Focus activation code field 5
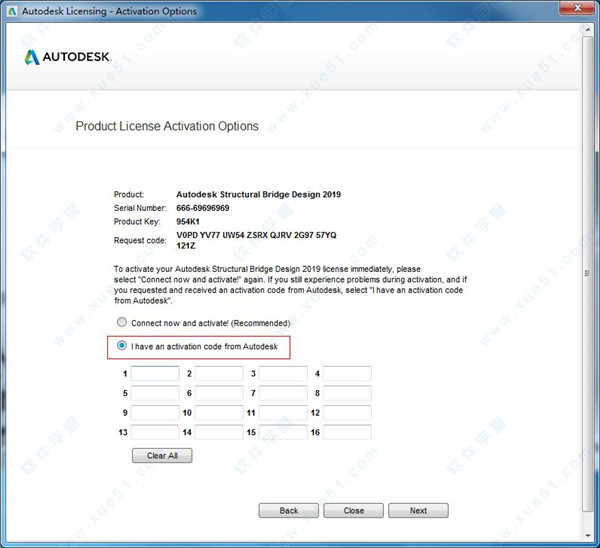The image size is (600, 548). coord(155,393)
